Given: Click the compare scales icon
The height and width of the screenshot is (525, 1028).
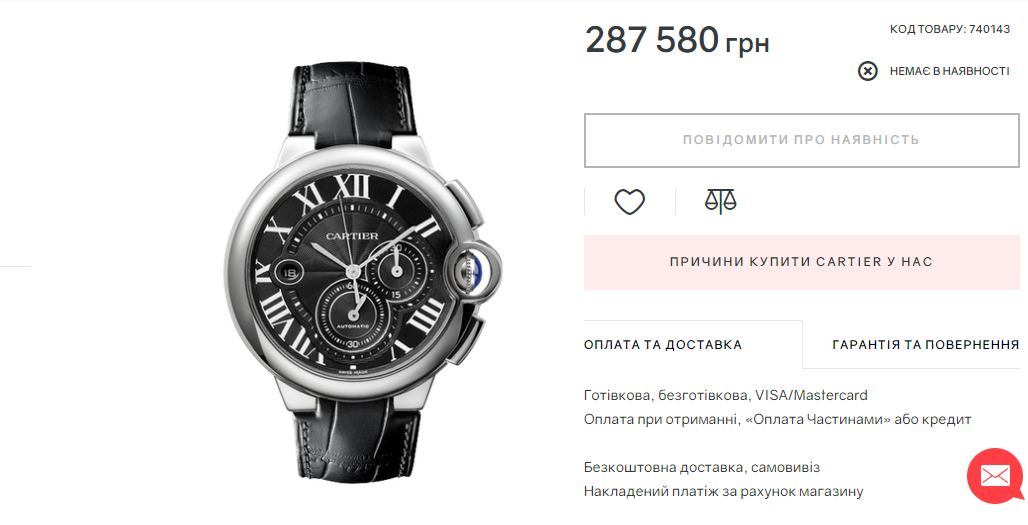Looking at the screenshot, I should click(721, 202).
